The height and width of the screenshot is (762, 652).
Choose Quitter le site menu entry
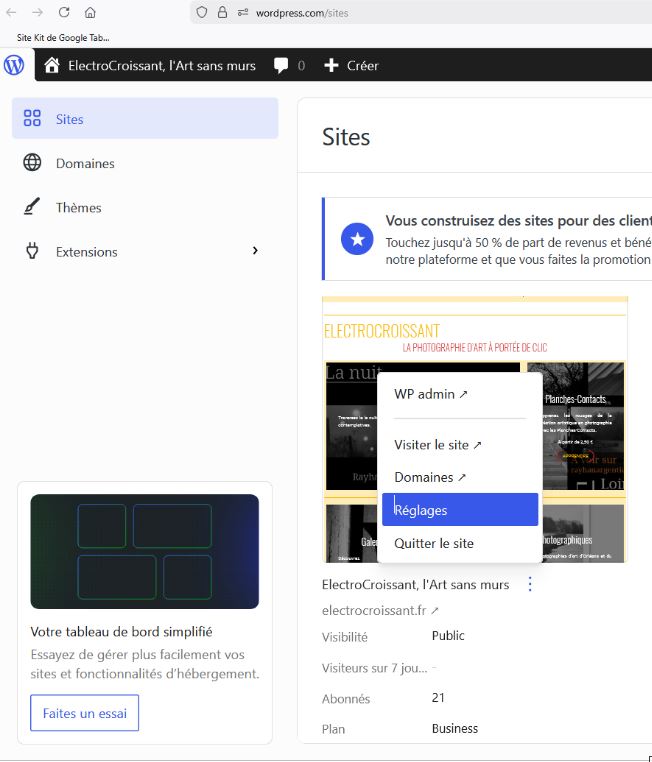pyautogui.click(x=434, y=543)
